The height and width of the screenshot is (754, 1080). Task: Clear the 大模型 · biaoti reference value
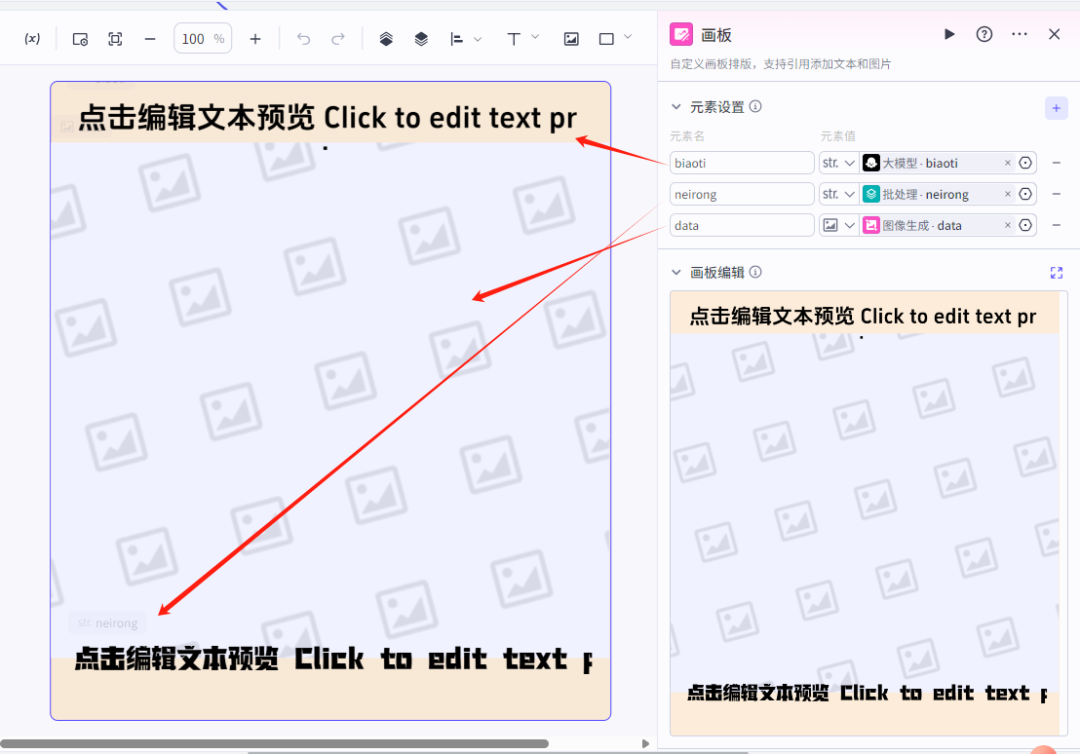tap(1007, 163)
